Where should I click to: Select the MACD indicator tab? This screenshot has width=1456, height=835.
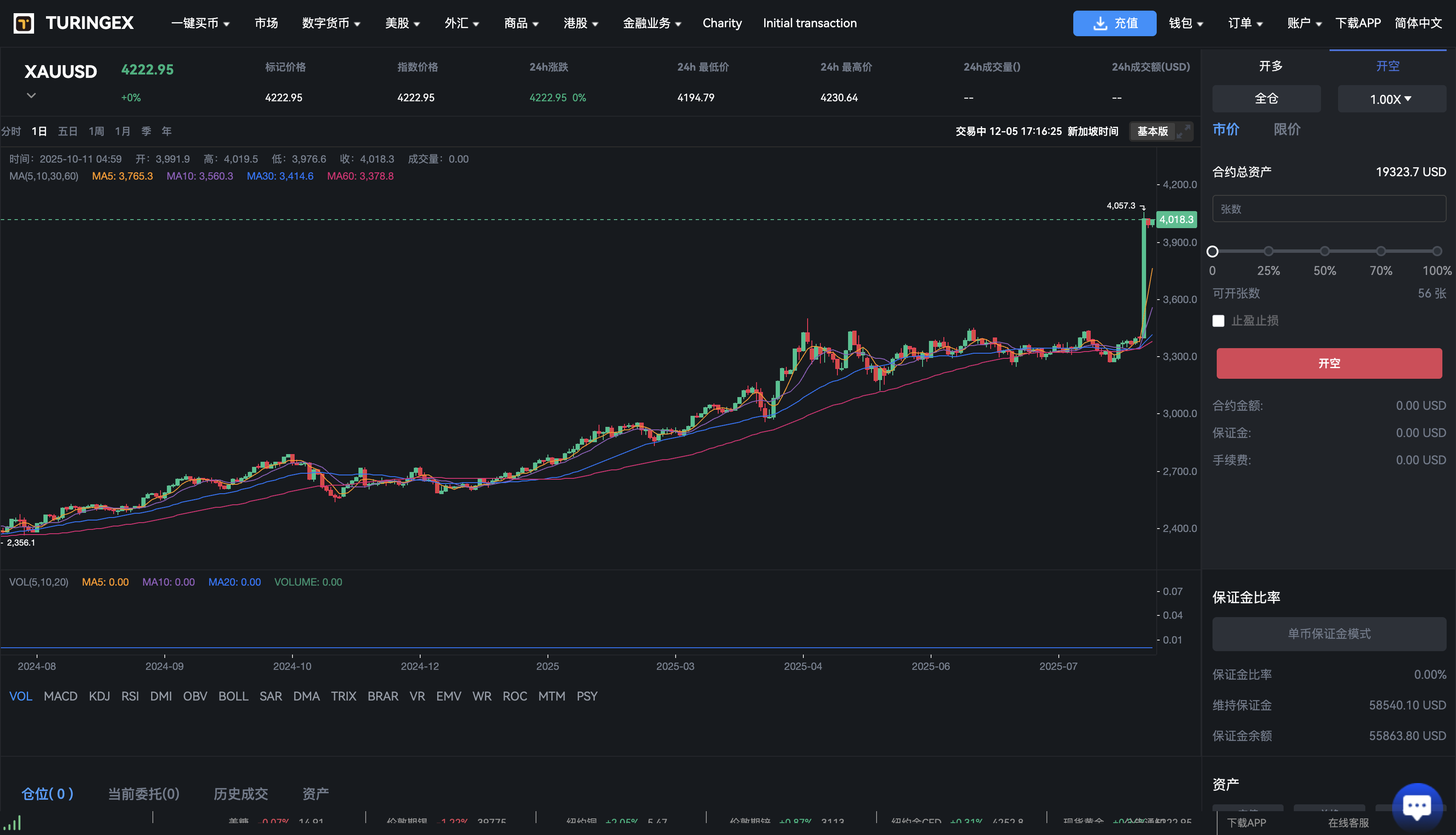pos(60,696)
